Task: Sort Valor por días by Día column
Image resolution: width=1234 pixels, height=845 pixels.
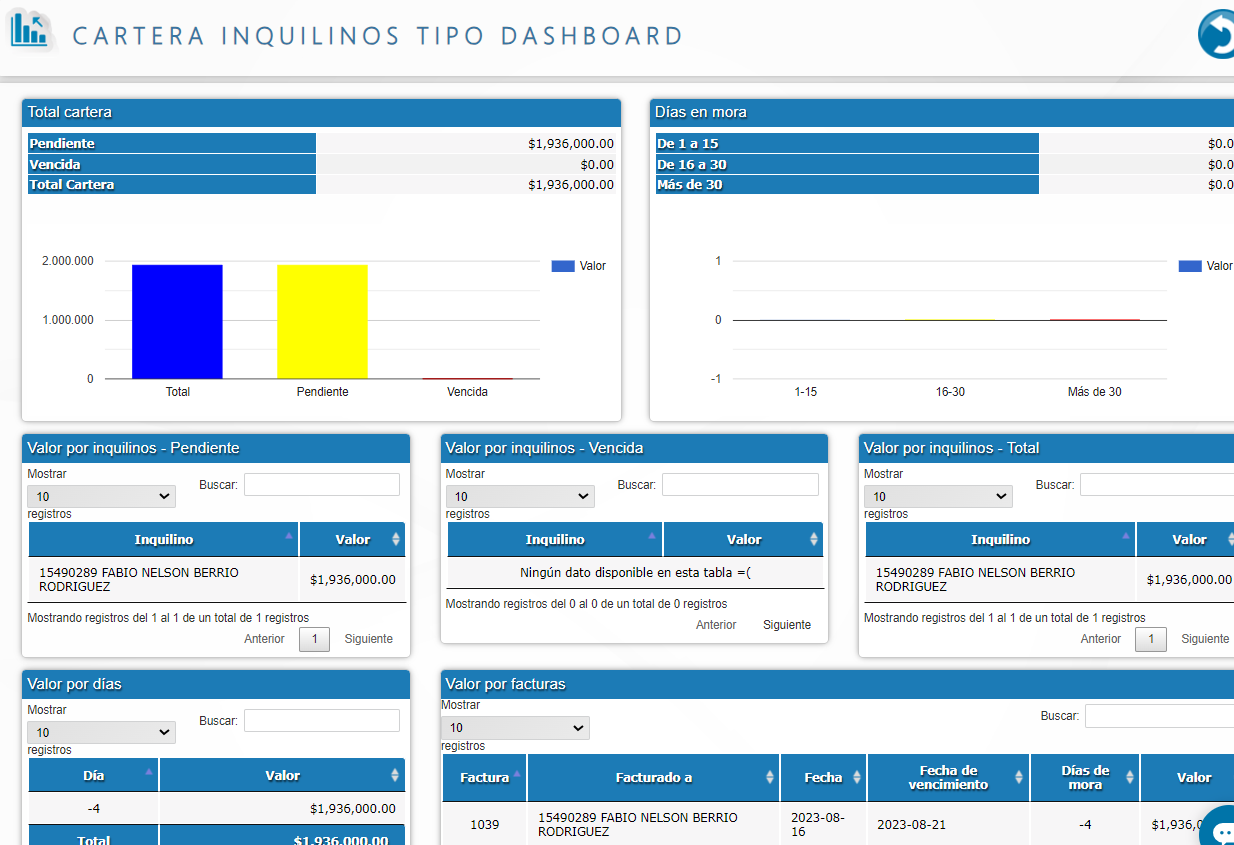Action: (x=93, y=775)
